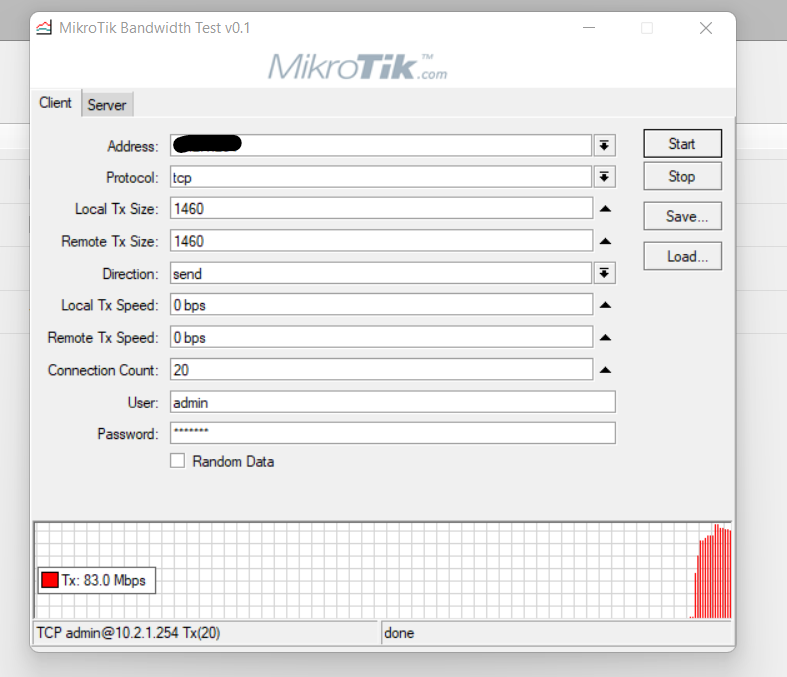Viewport: 787px width, 677px height.
Task: Click the red Tx legend color swatch
Action: [50, 580]
